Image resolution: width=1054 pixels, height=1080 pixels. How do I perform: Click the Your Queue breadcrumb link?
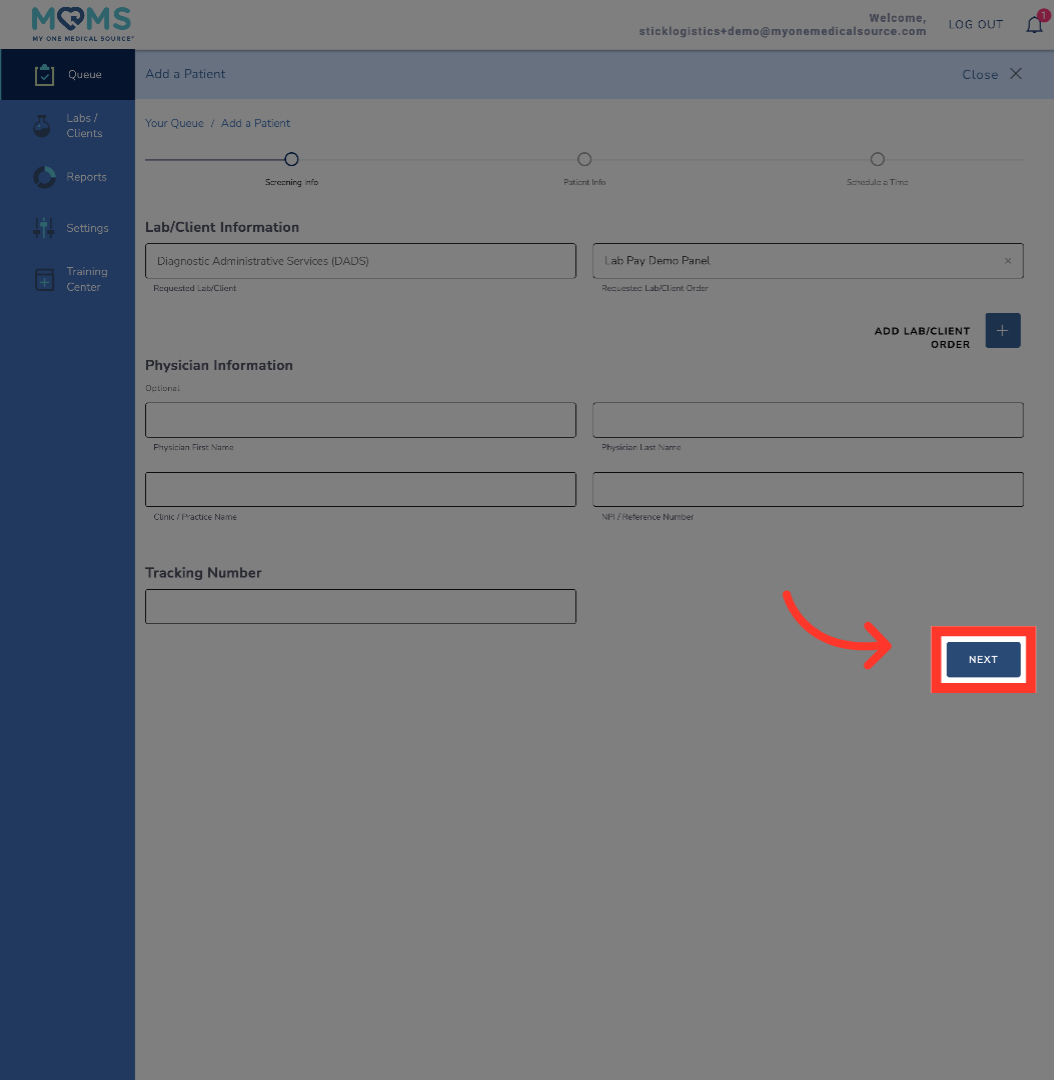pyautogui.click(x=174, y=123)
